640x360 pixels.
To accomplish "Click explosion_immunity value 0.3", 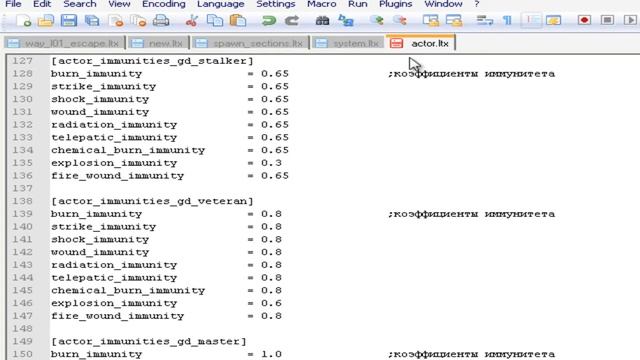I will coord(271,163).
